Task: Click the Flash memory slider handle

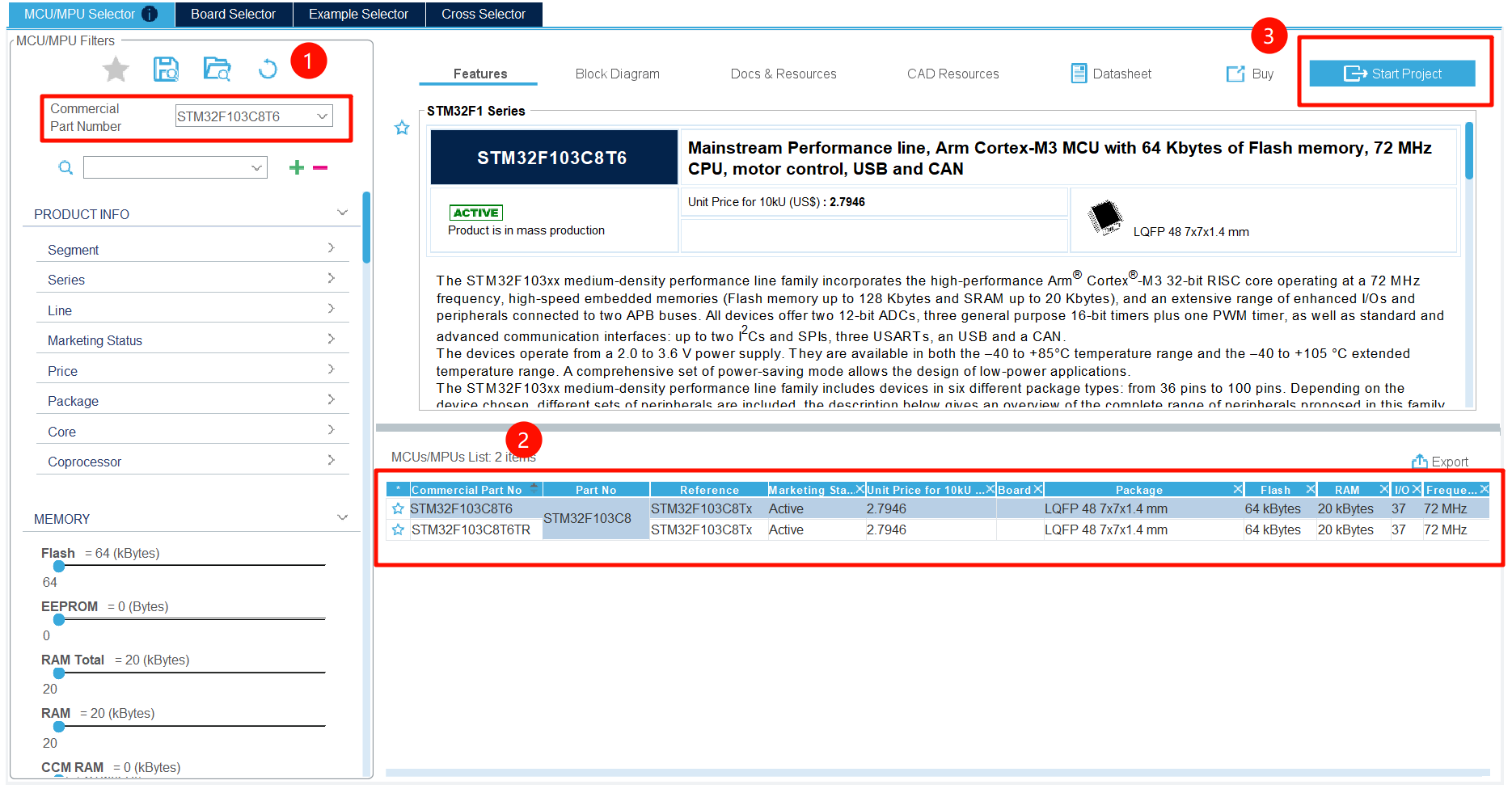Action: pos(59,566)
